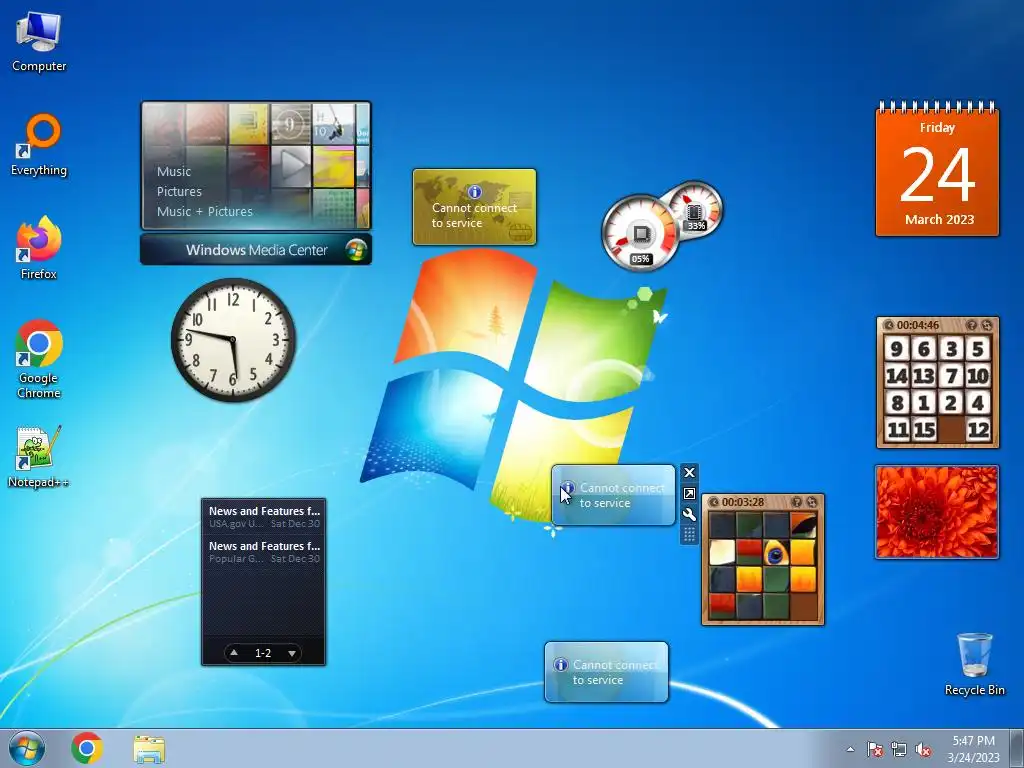1024x768 pixels.
Task: Click the 00:03:28 timer on picture puzzle
Action: [x=743, y=502]
